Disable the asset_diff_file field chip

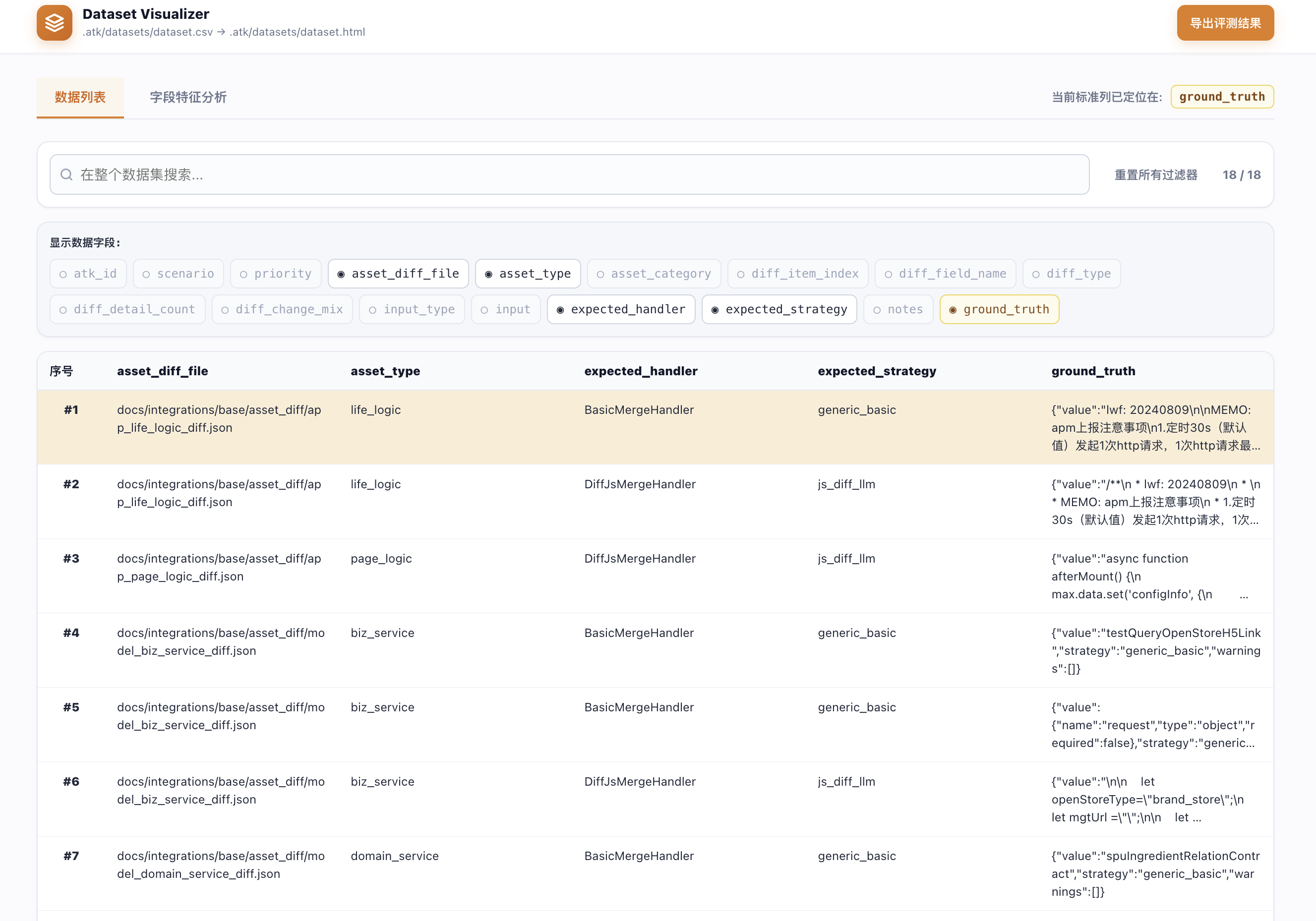click(x=398, y=274)
